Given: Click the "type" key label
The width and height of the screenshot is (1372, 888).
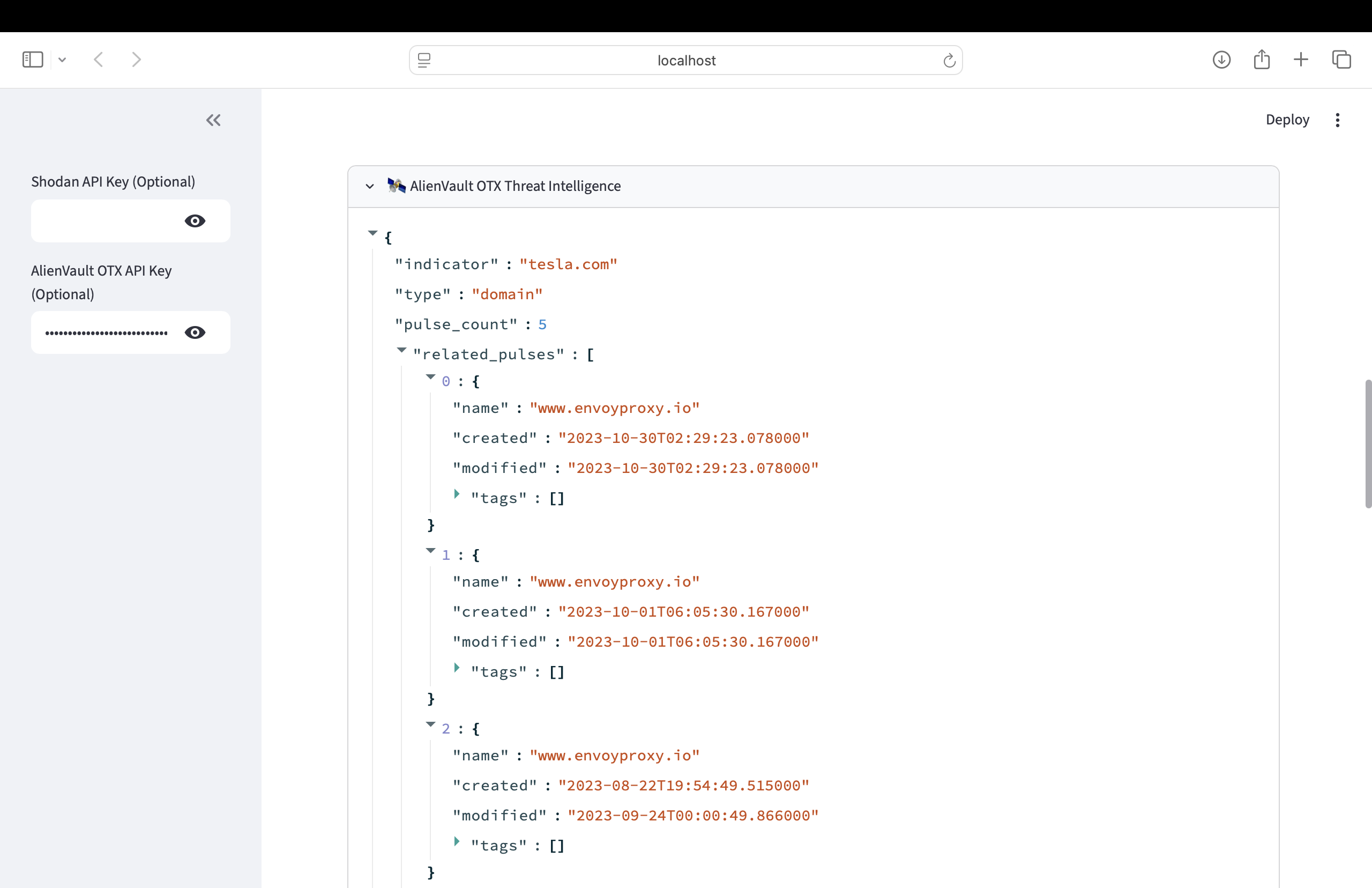Looking at the screenshot, I should click(422, 294).
